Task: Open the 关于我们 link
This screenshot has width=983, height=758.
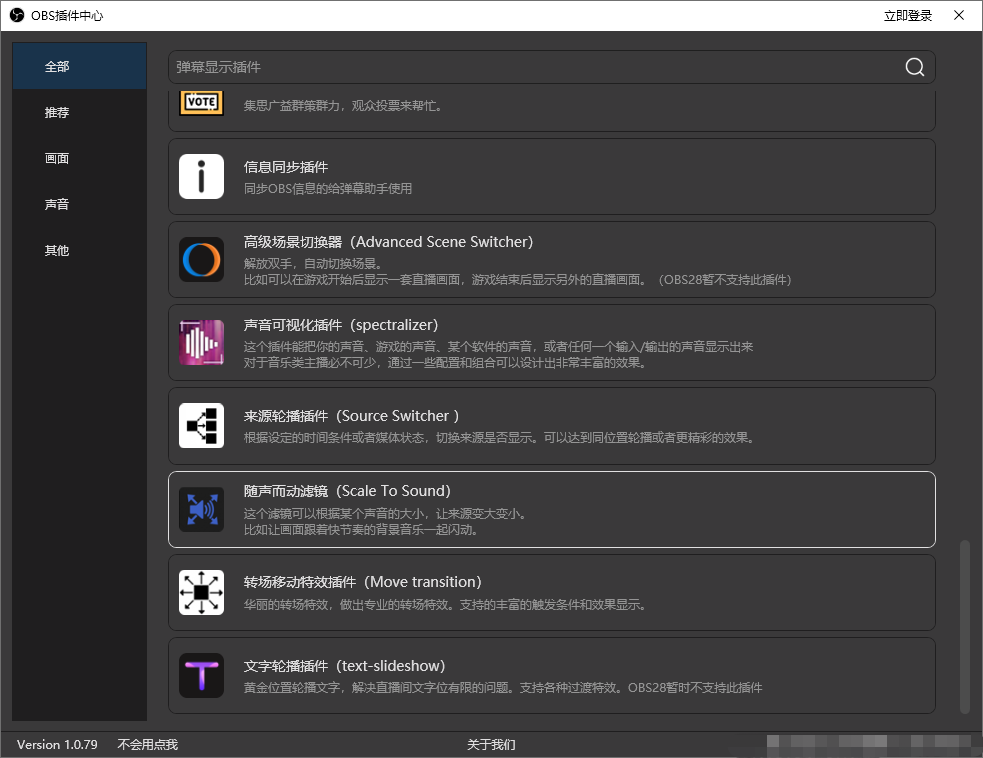Action: pos(491,744)
